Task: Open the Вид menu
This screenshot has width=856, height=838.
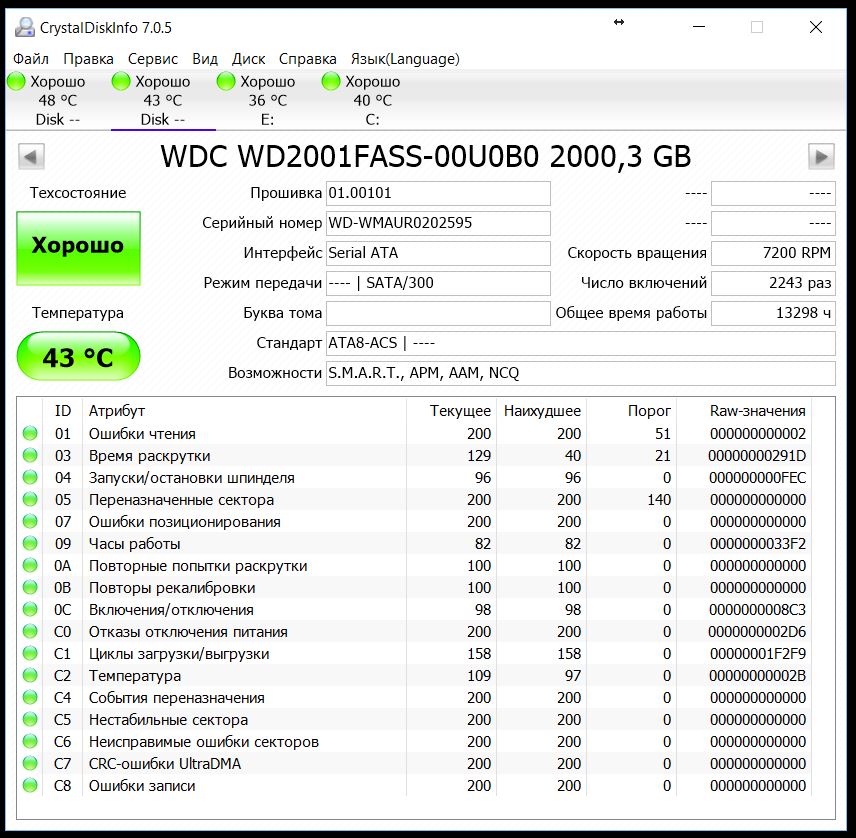Action: [x=205, y=59]
